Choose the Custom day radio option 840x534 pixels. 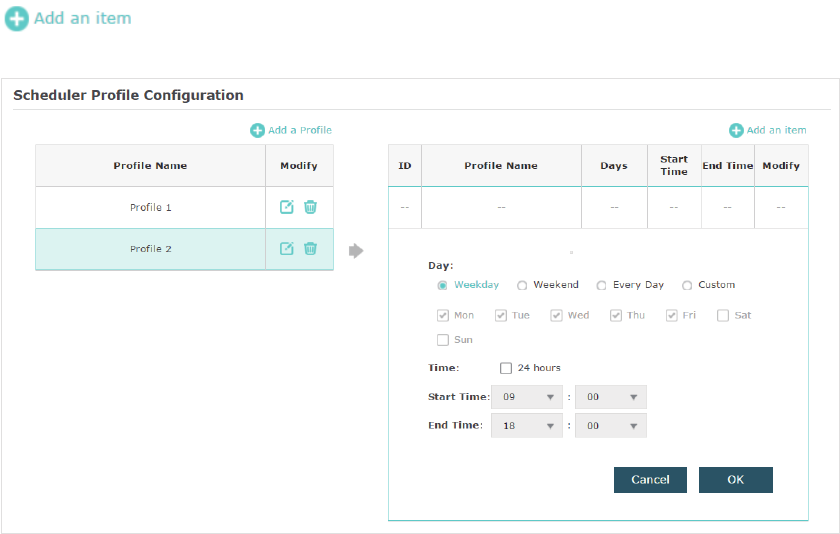687,285
